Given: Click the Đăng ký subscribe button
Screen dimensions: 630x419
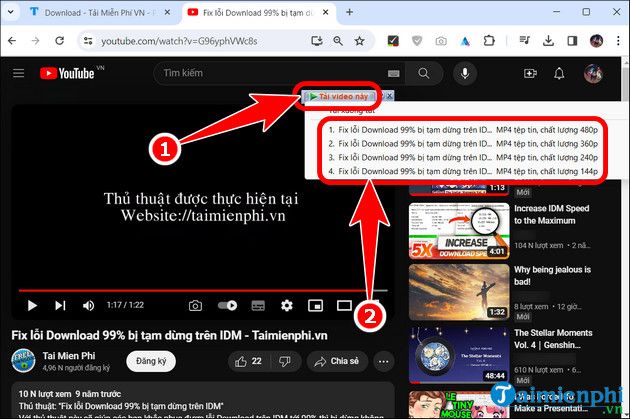Looking at the screenshot, I should 151,361.
